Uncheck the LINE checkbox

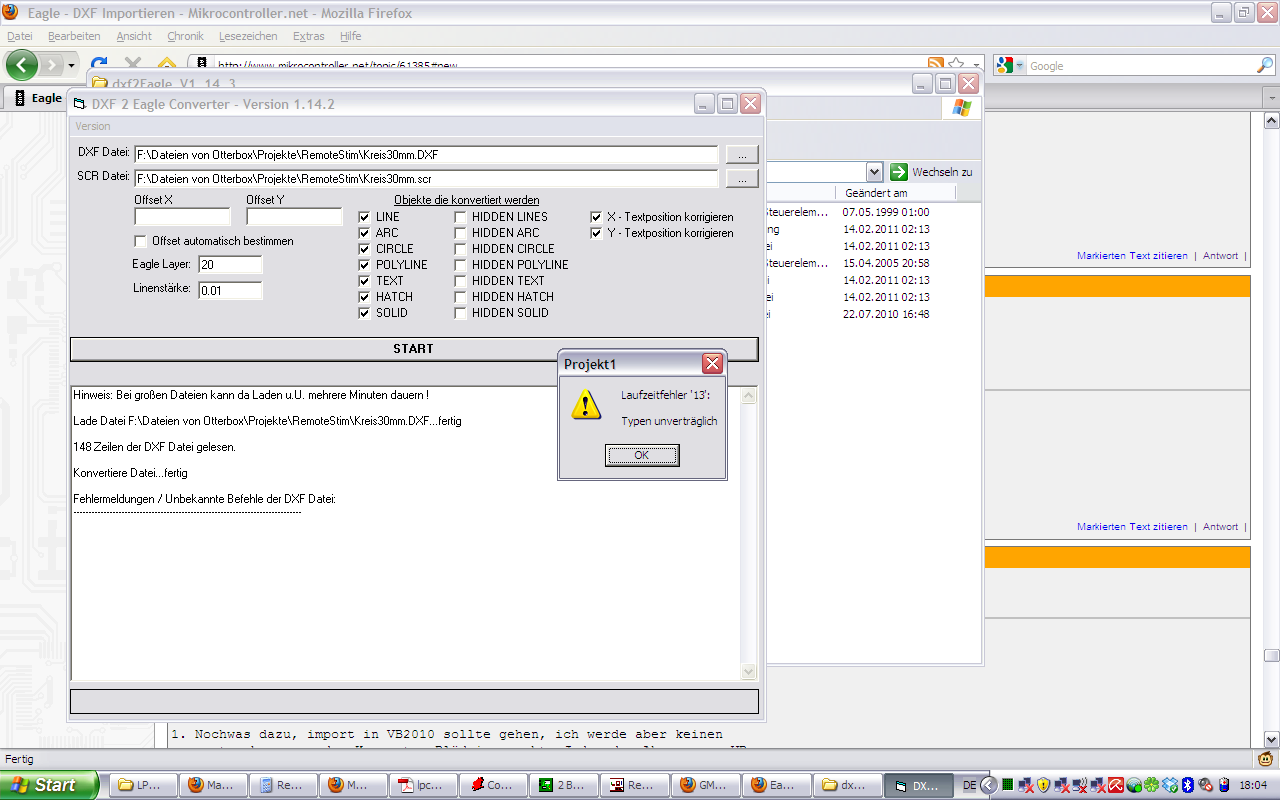[x=365, y=217]
